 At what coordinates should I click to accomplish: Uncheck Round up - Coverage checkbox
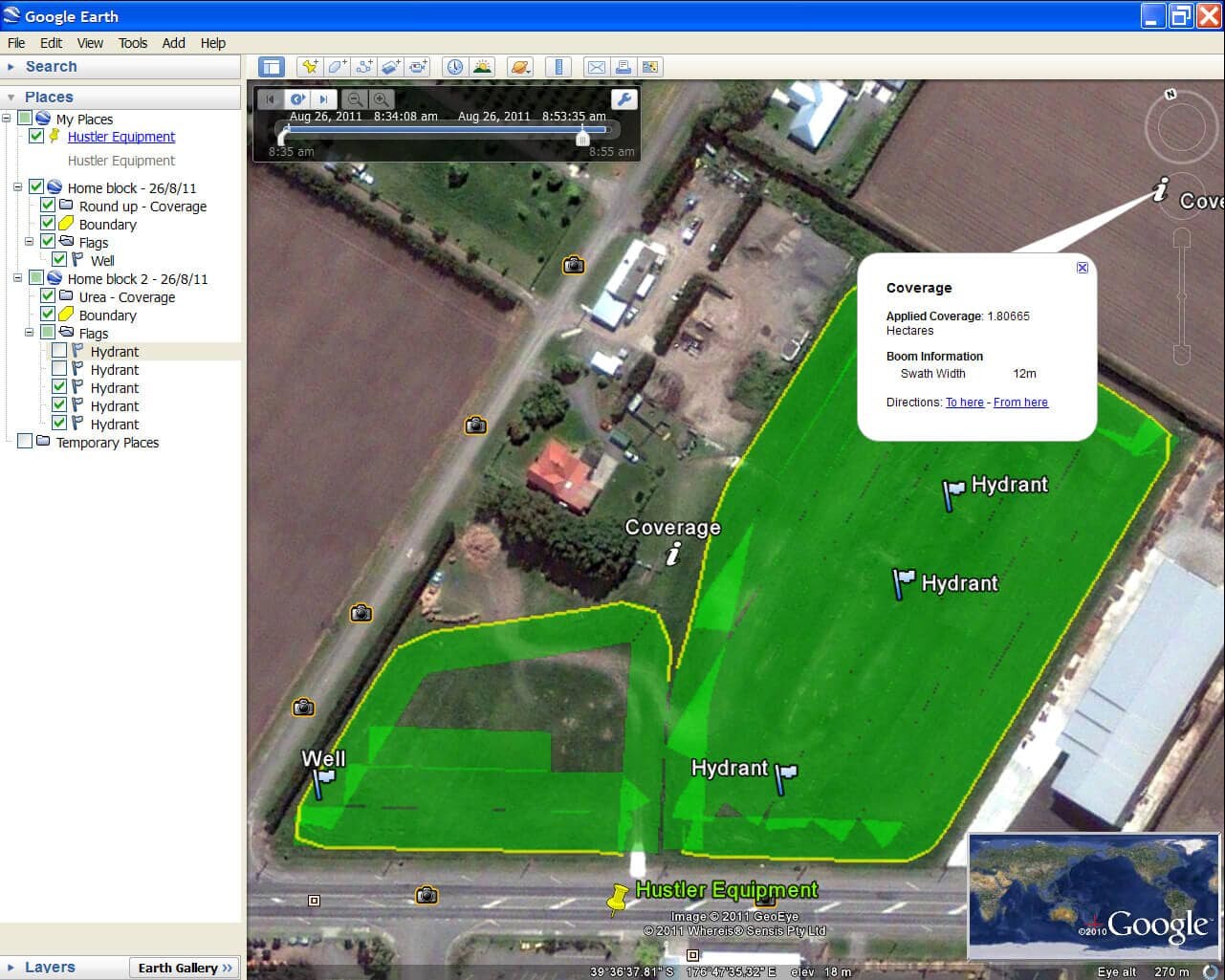click(48, 206)
